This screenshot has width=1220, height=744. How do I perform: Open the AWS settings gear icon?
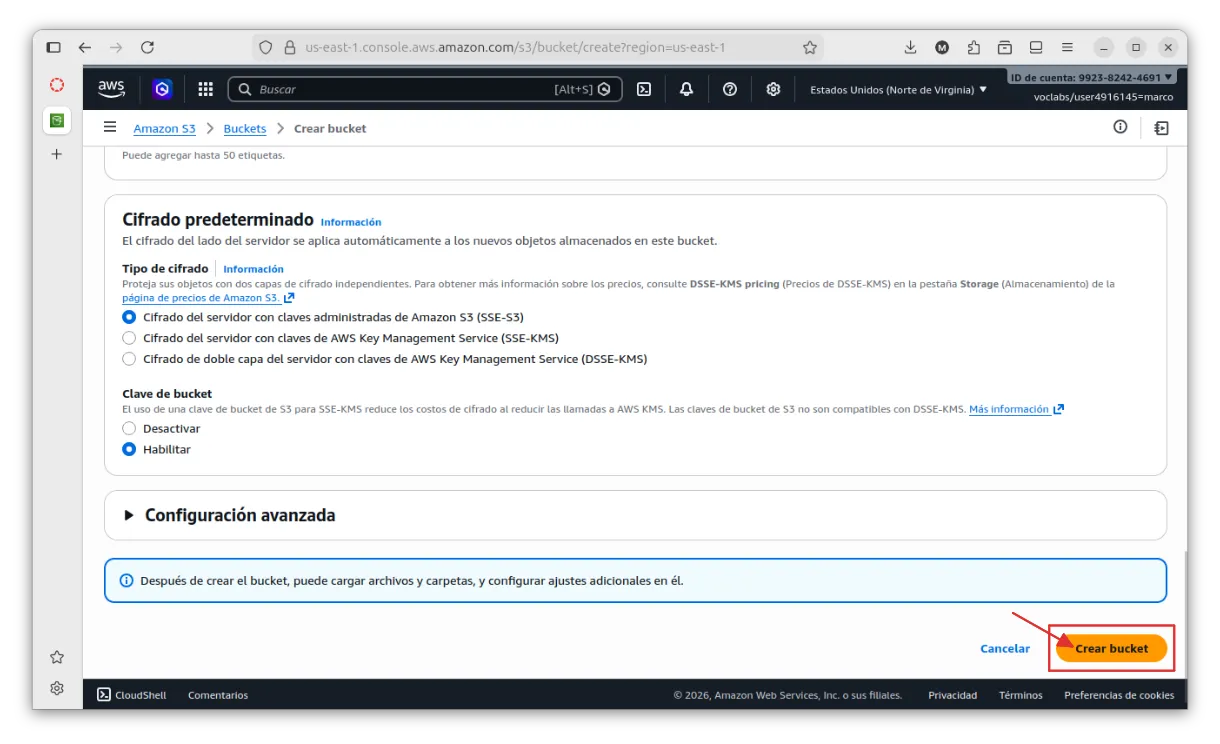pos(773,89)
